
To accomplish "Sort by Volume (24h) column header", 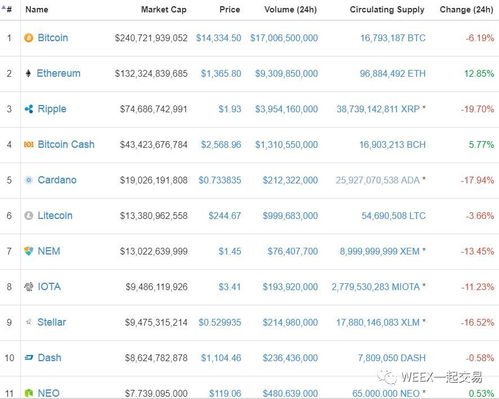I will (x=290, y=10).
